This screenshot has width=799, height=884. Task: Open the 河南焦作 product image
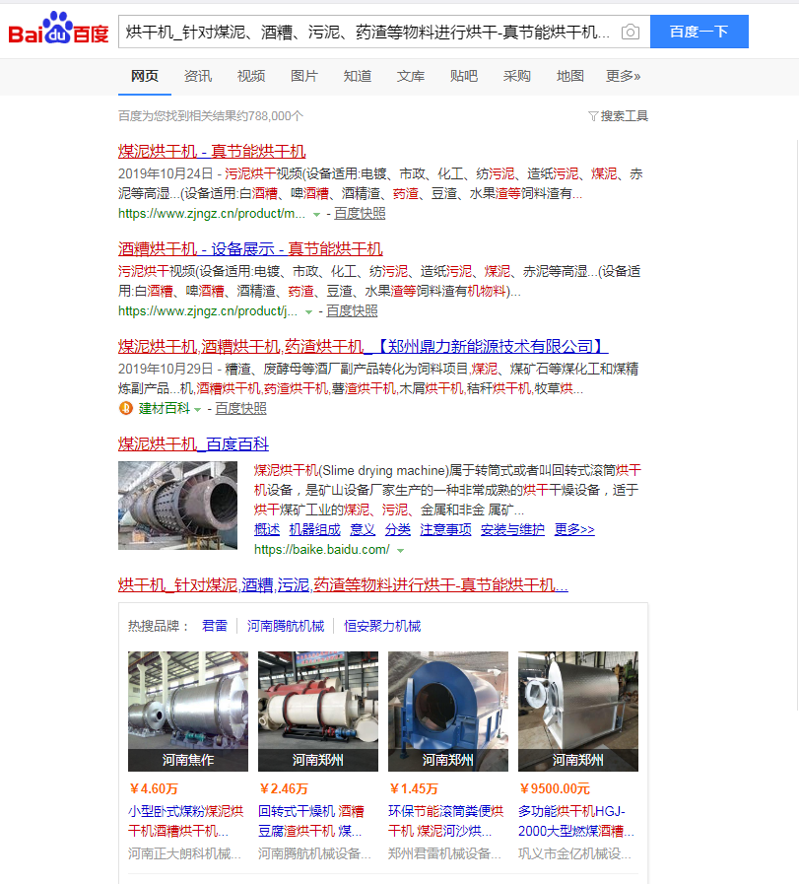188,711
